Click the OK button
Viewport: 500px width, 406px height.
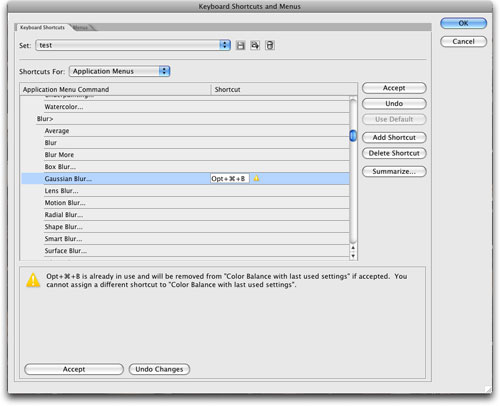click(463, 23)
